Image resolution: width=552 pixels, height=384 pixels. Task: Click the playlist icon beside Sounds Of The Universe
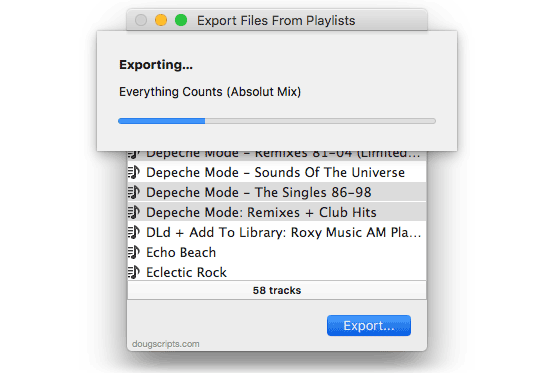pos(134,172)
